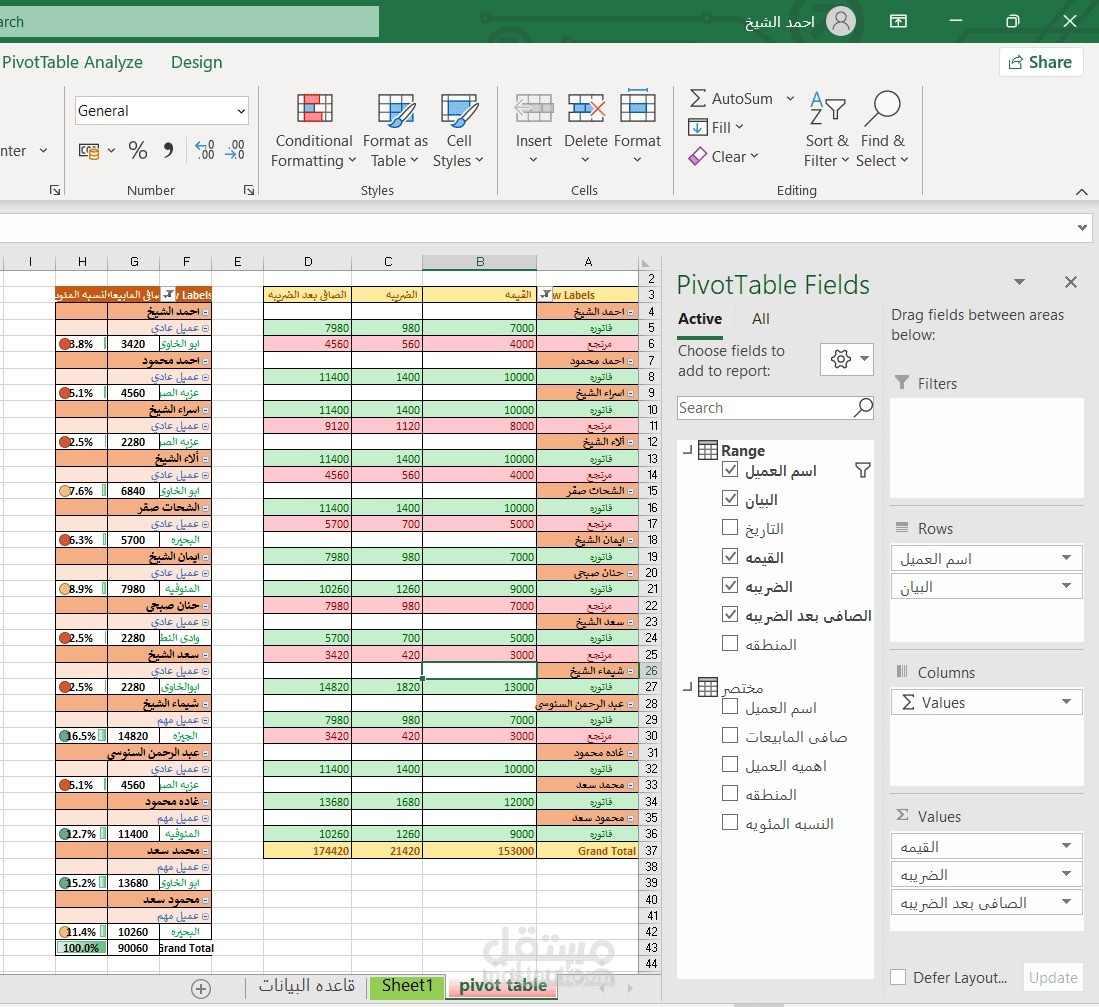Open Cell Styles gallery
Image resolution: width=1099 pixels, height=1007 pixels.
pyautogui.click(x=458, y=131)
